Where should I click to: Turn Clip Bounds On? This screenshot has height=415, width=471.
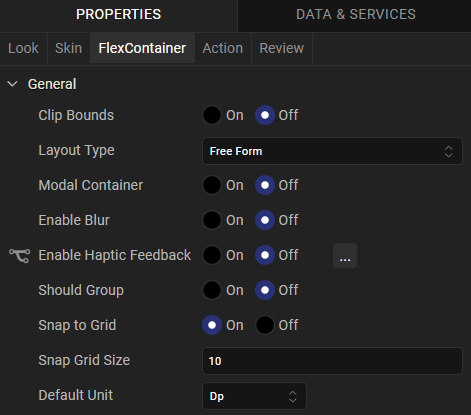tap(212, 115)
